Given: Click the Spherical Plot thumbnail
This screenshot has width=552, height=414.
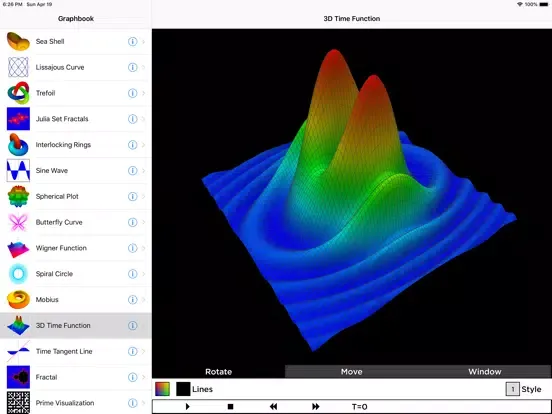Looking at the screenshot, I should tap(18, 196).
